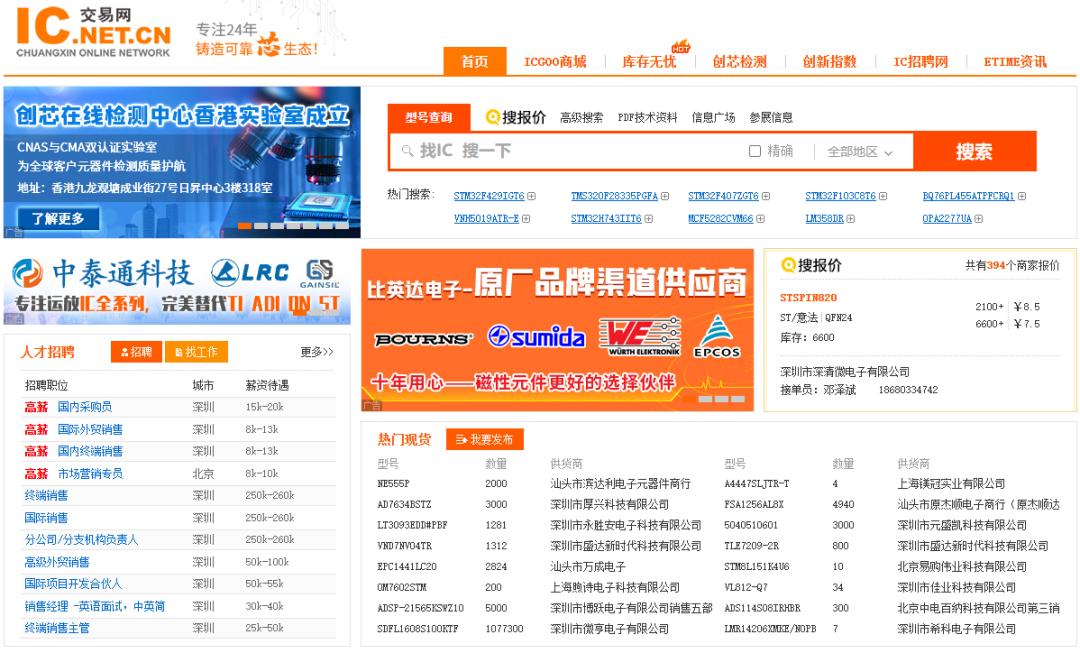
Task: Open the ETIME资讯 nav item
Action: pos(1015,62)
